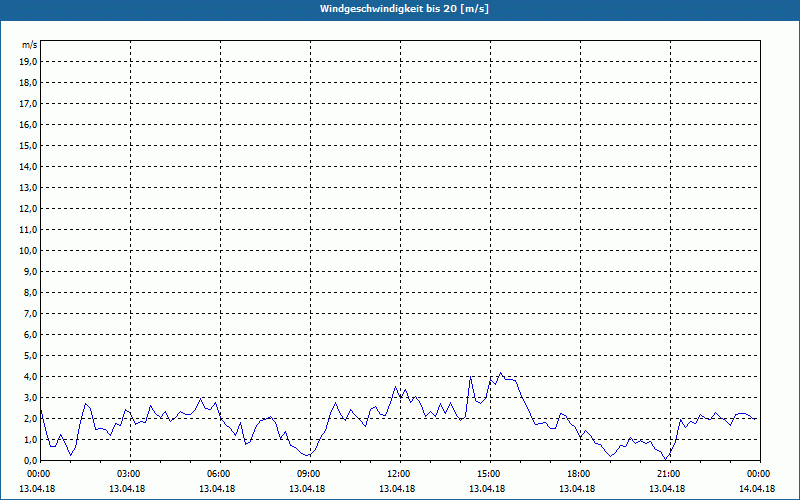Select the 11,0 y-axis value
800x500 pixels.
[x=28, y=230]
